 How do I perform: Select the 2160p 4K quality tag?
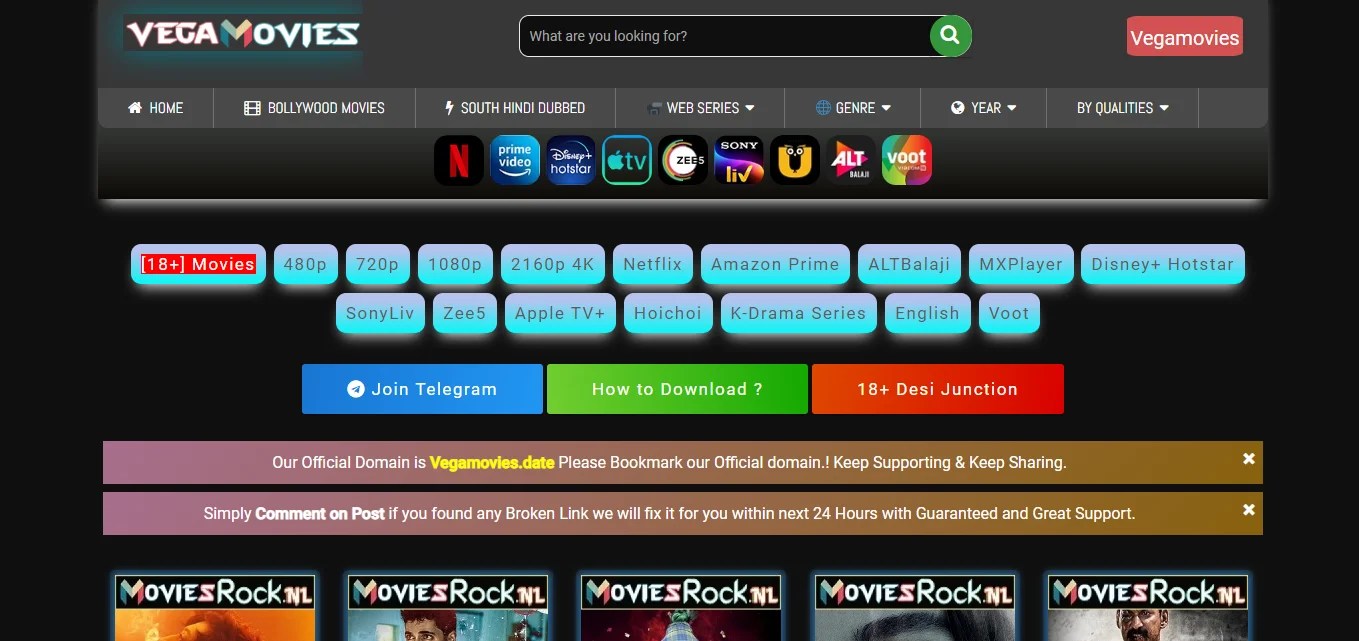(x=553, y=264)
